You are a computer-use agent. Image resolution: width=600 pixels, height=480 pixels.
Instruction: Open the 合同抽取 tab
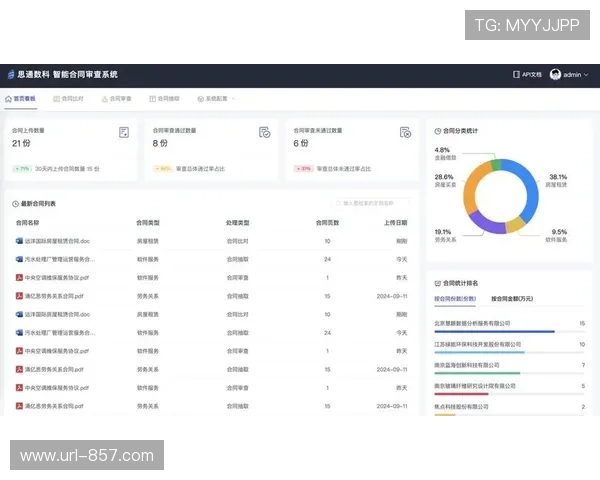[x=164, y=99]
